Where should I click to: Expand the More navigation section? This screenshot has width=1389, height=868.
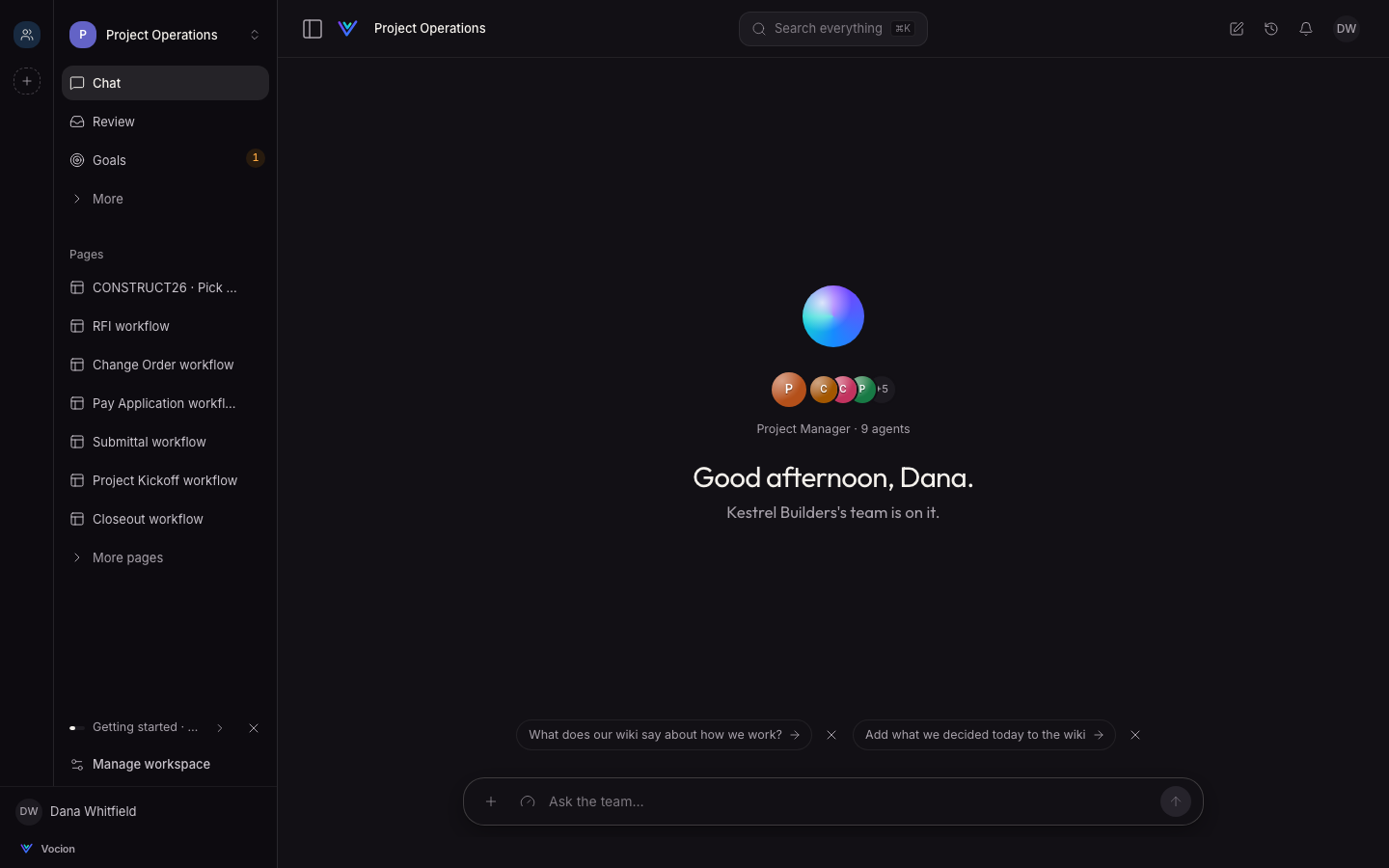[165, 199]
